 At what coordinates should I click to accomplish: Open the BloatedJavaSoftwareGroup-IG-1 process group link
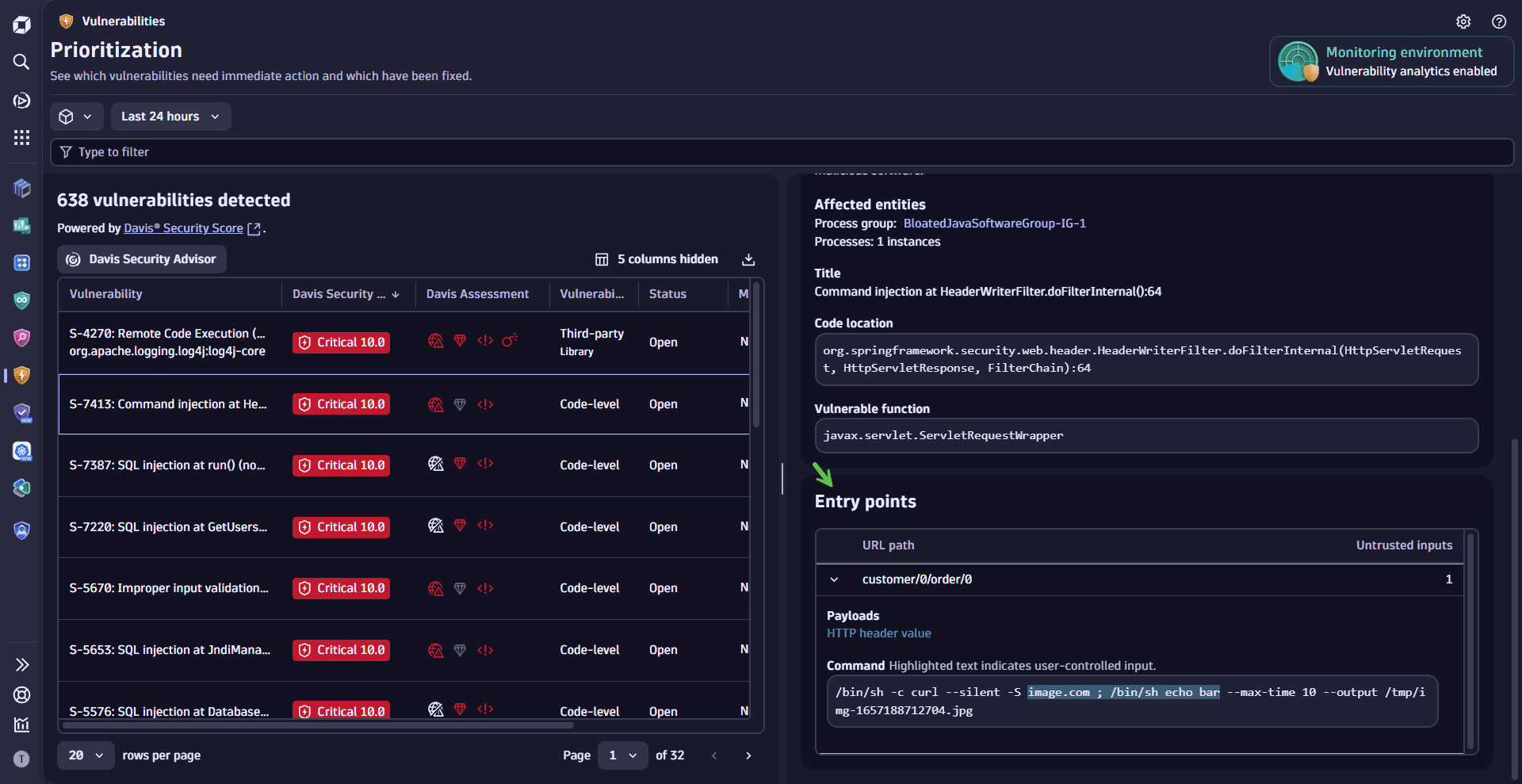(x=994, y=224)
